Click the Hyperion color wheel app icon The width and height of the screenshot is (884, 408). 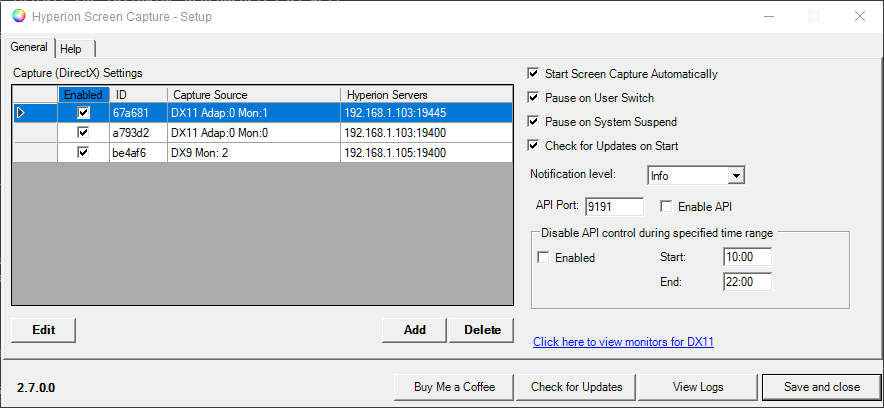pyautogui.click(x=19, y=16)
